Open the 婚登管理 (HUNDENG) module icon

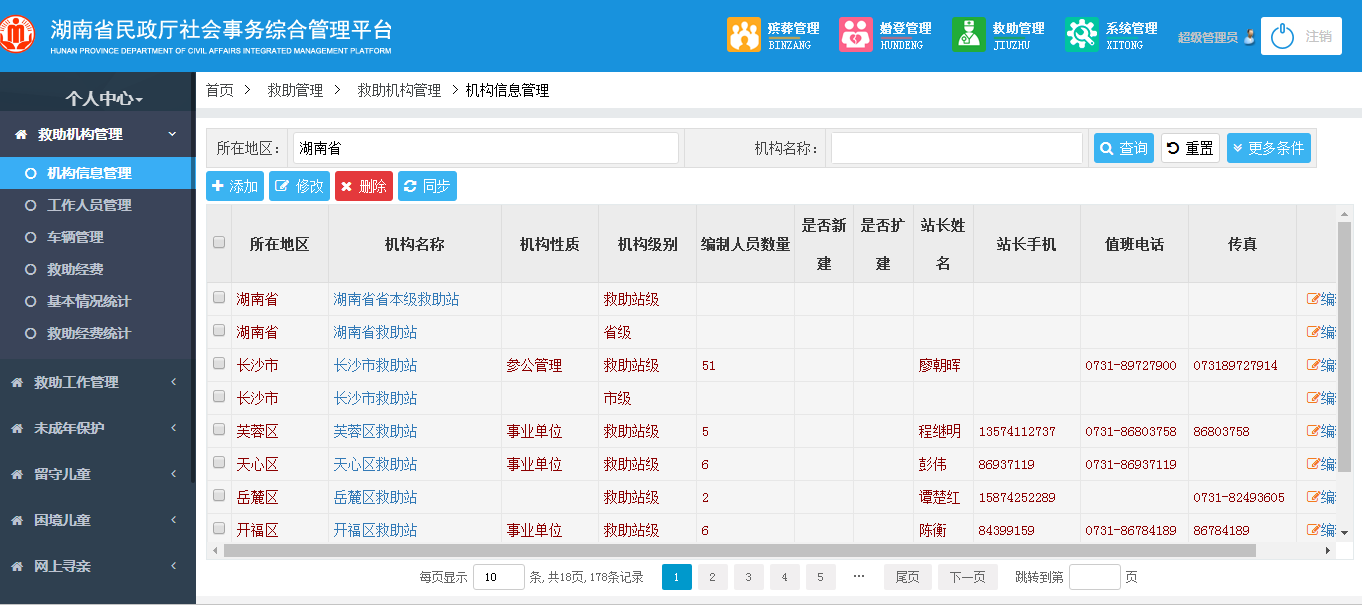[855, 33]
